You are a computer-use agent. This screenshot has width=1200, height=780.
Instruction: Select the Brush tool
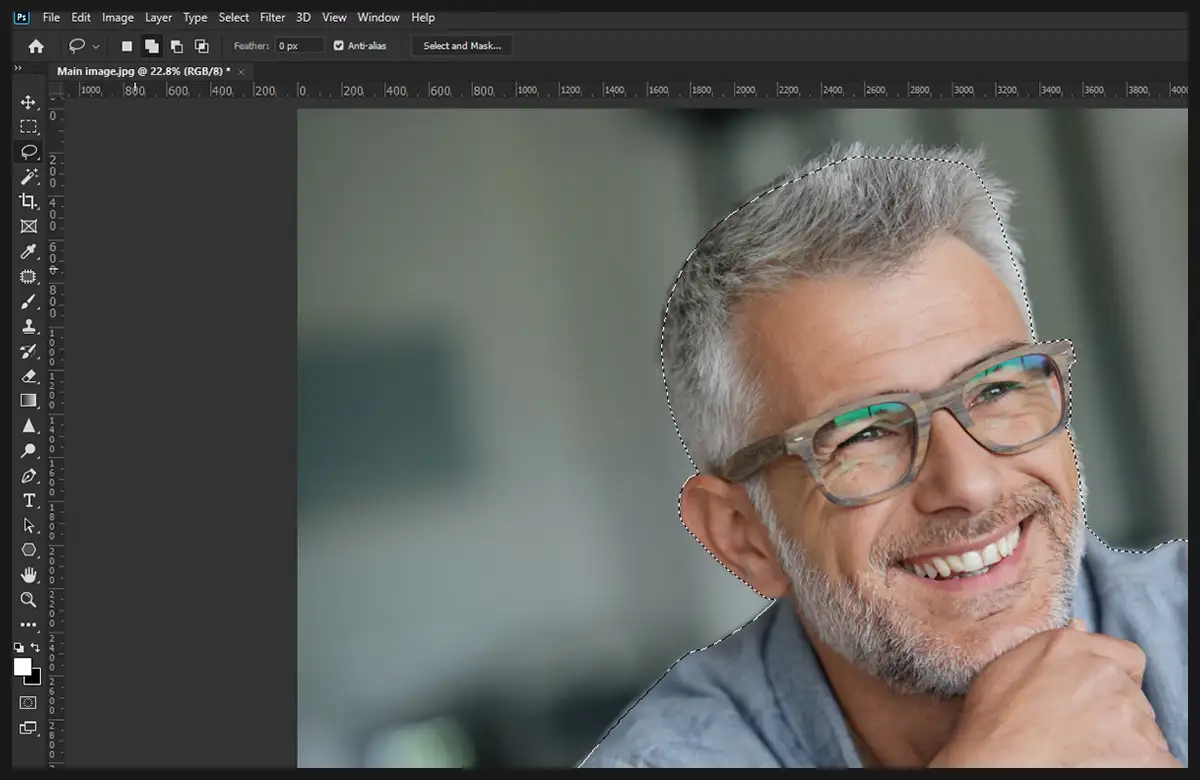tap(28, 301)
